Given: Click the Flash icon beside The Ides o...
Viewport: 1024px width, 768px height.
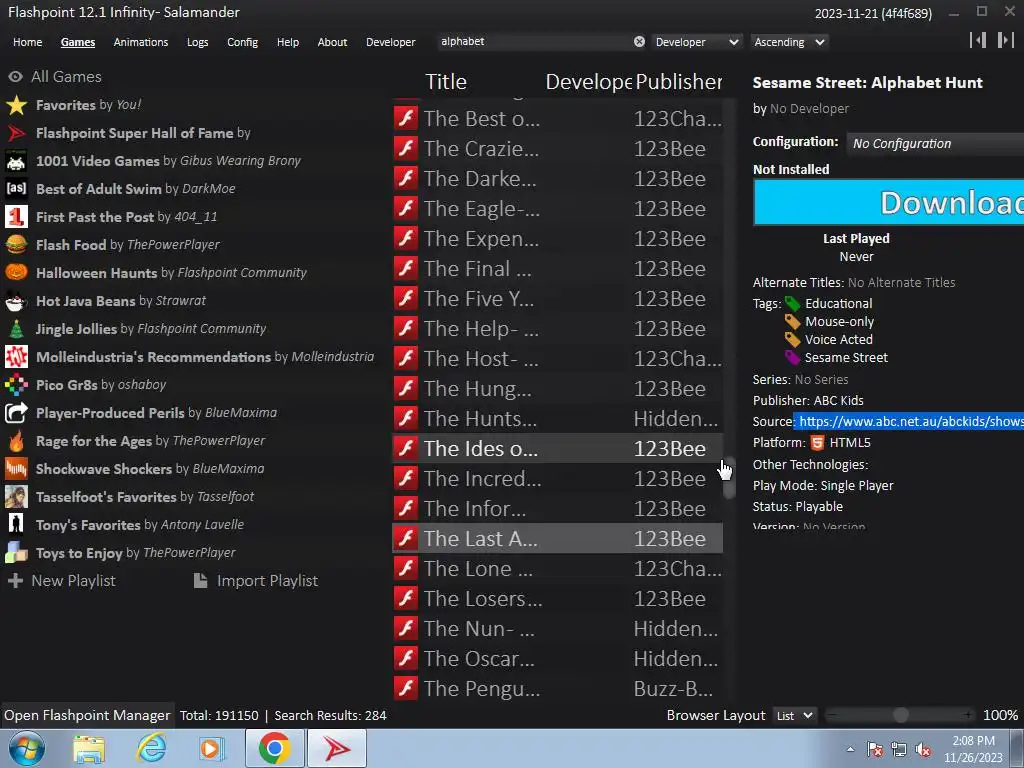Looking at the screenshot, I should tap(406, 449).
